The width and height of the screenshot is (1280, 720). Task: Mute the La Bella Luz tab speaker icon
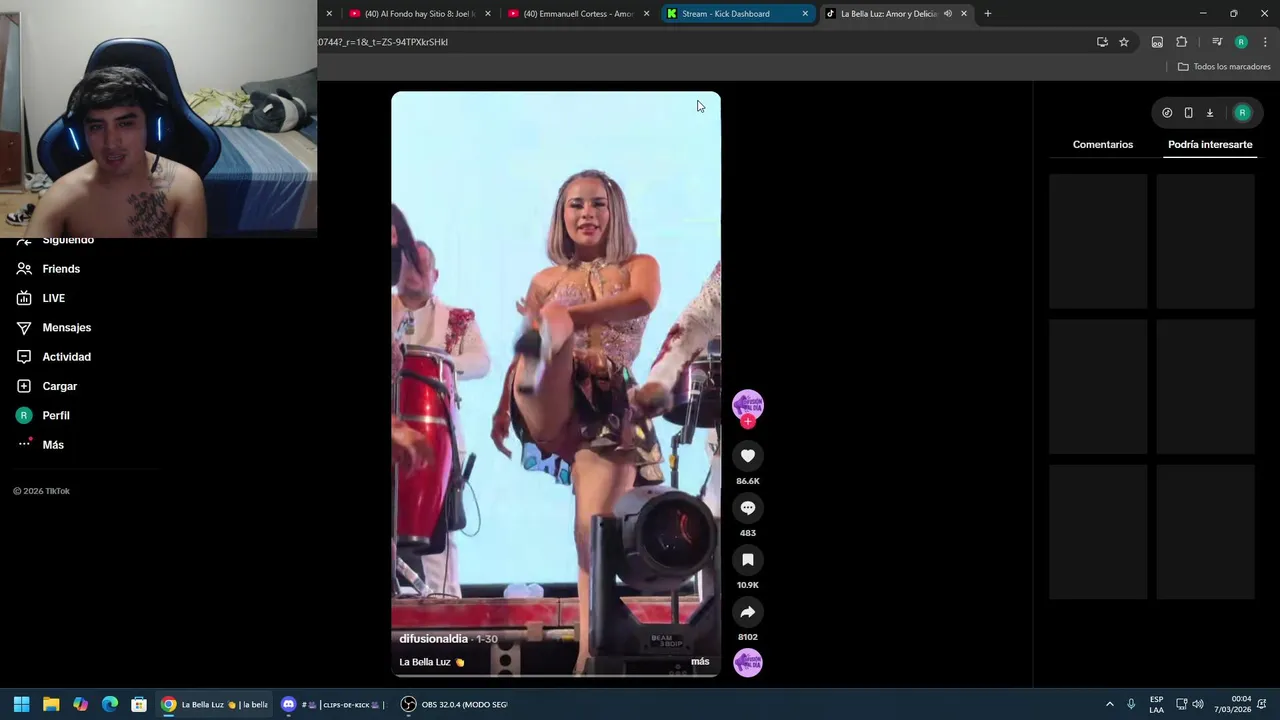[x=947, y=14]
